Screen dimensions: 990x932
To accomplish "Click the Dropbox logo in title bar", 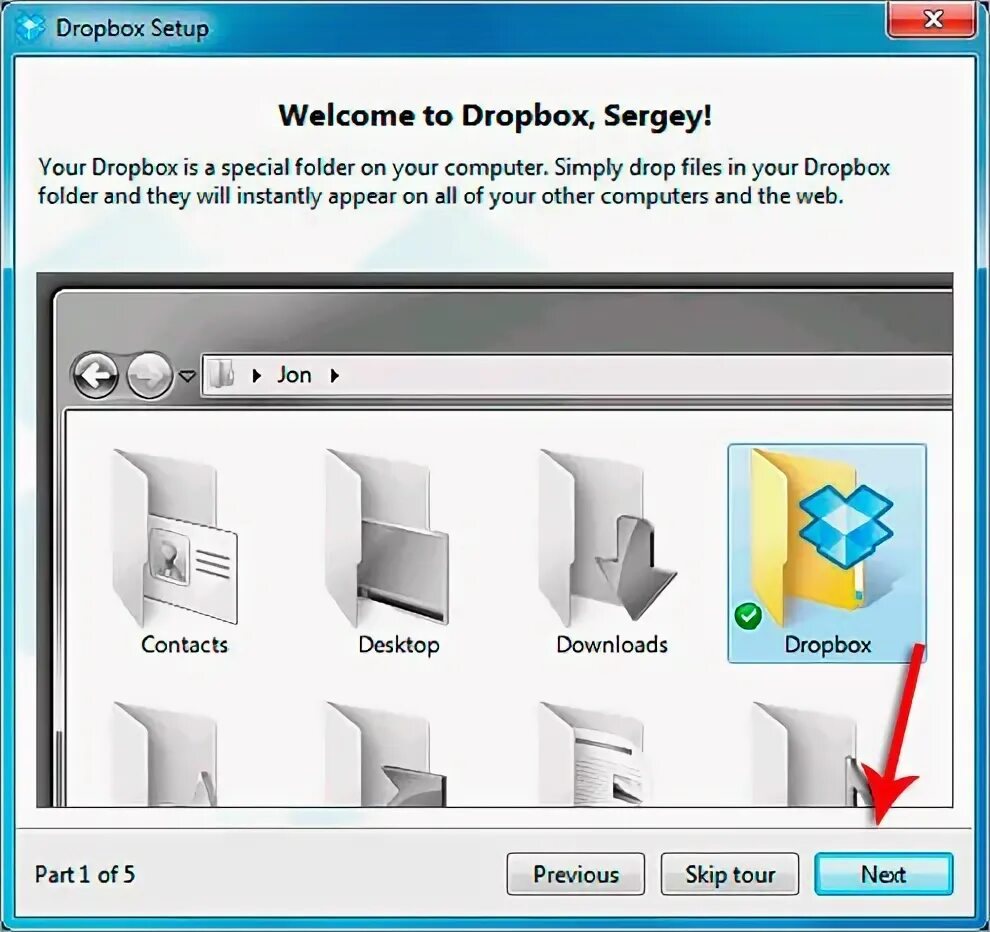I will point(30,28).
